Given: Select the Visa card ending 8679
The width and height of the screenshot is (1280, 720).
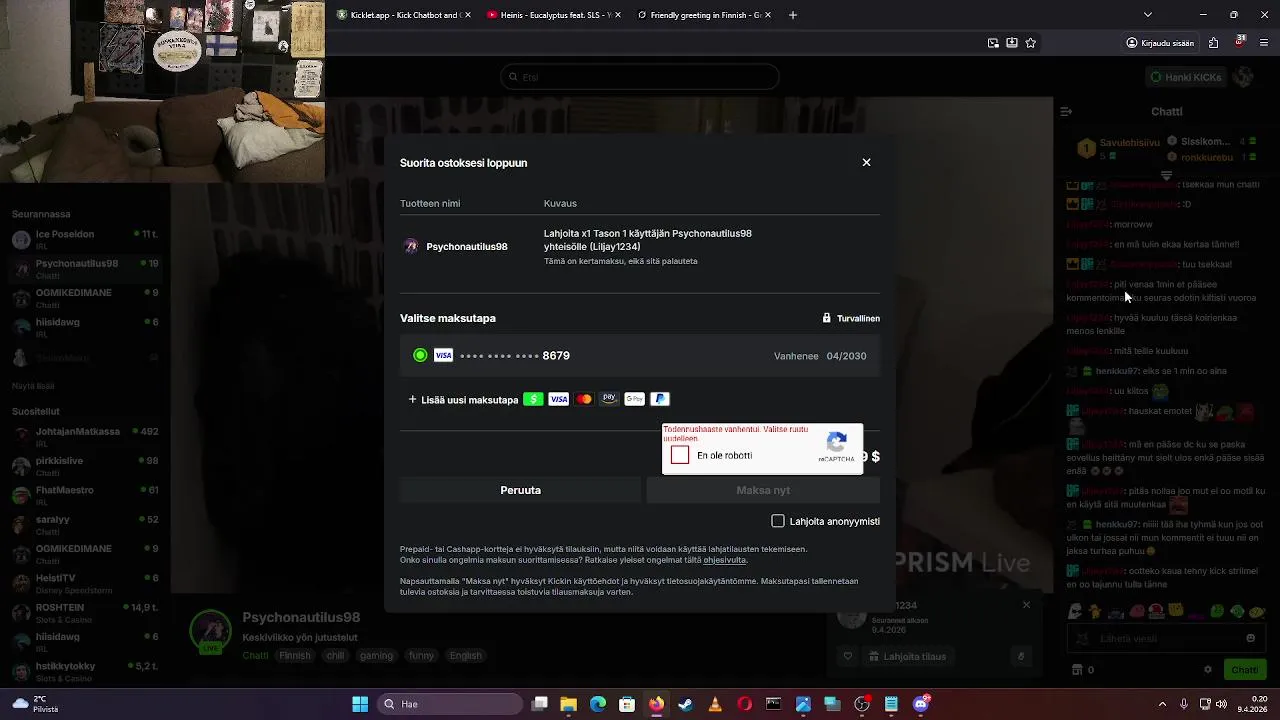Looking at the screenshot, I should click(640, 356).
